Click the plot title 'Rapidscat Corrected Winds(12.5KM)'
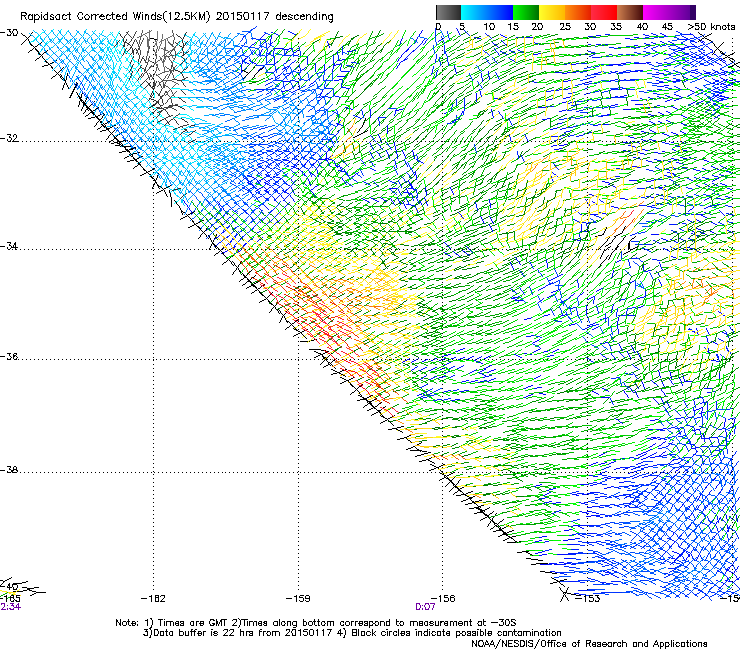Viewport: 740px width, 650px height. [115, 17]
